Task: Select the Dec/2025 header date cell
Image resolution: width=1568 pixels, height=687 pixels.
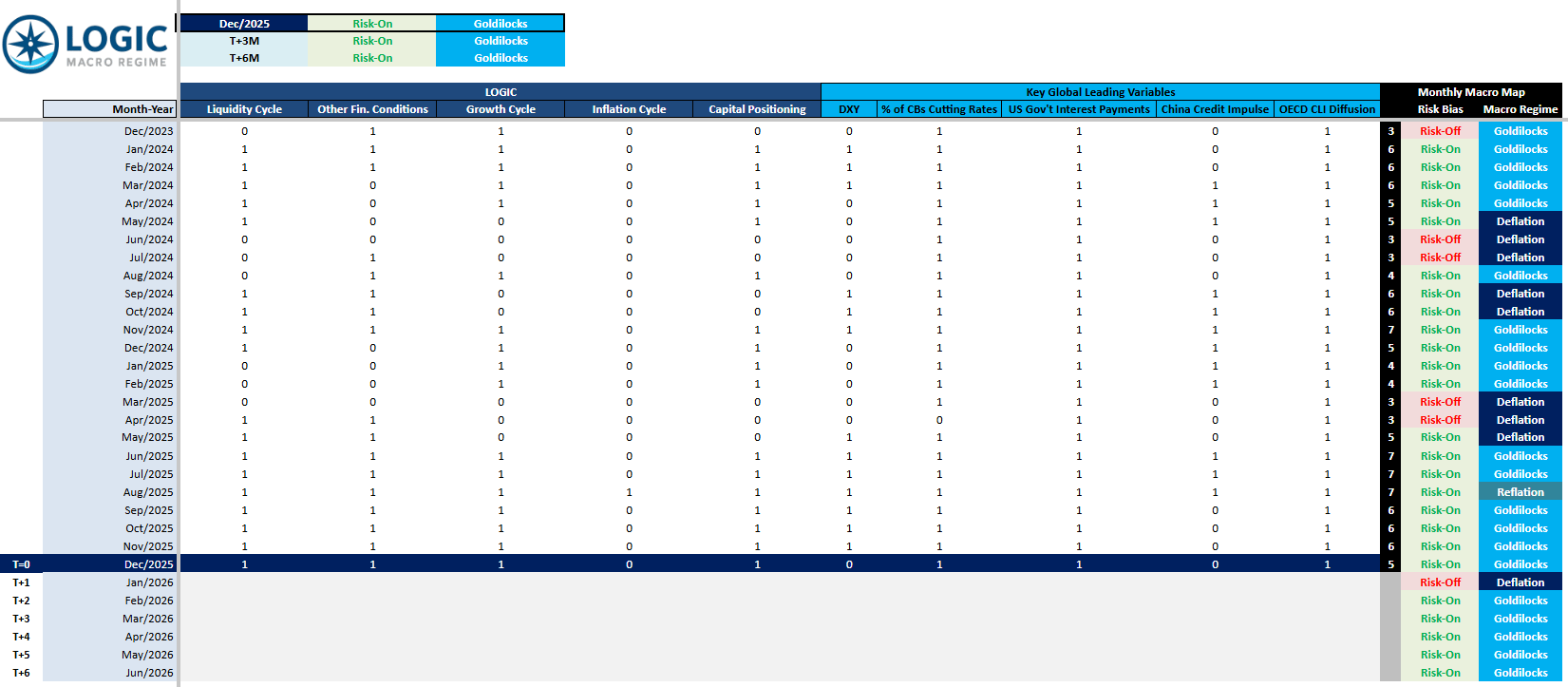Action: click(244, 23)
